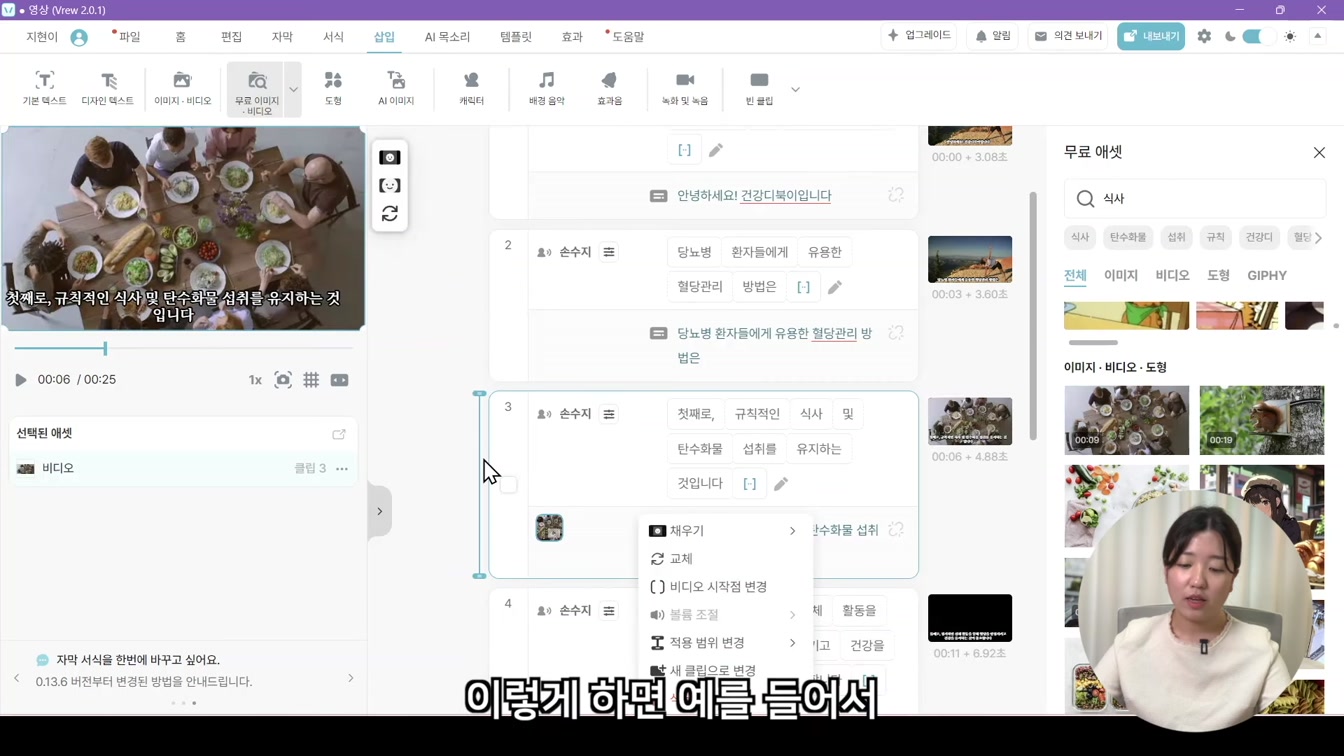Open the settings gear in the top bar
The image size is (1344, 756).
click(1204, 36)
